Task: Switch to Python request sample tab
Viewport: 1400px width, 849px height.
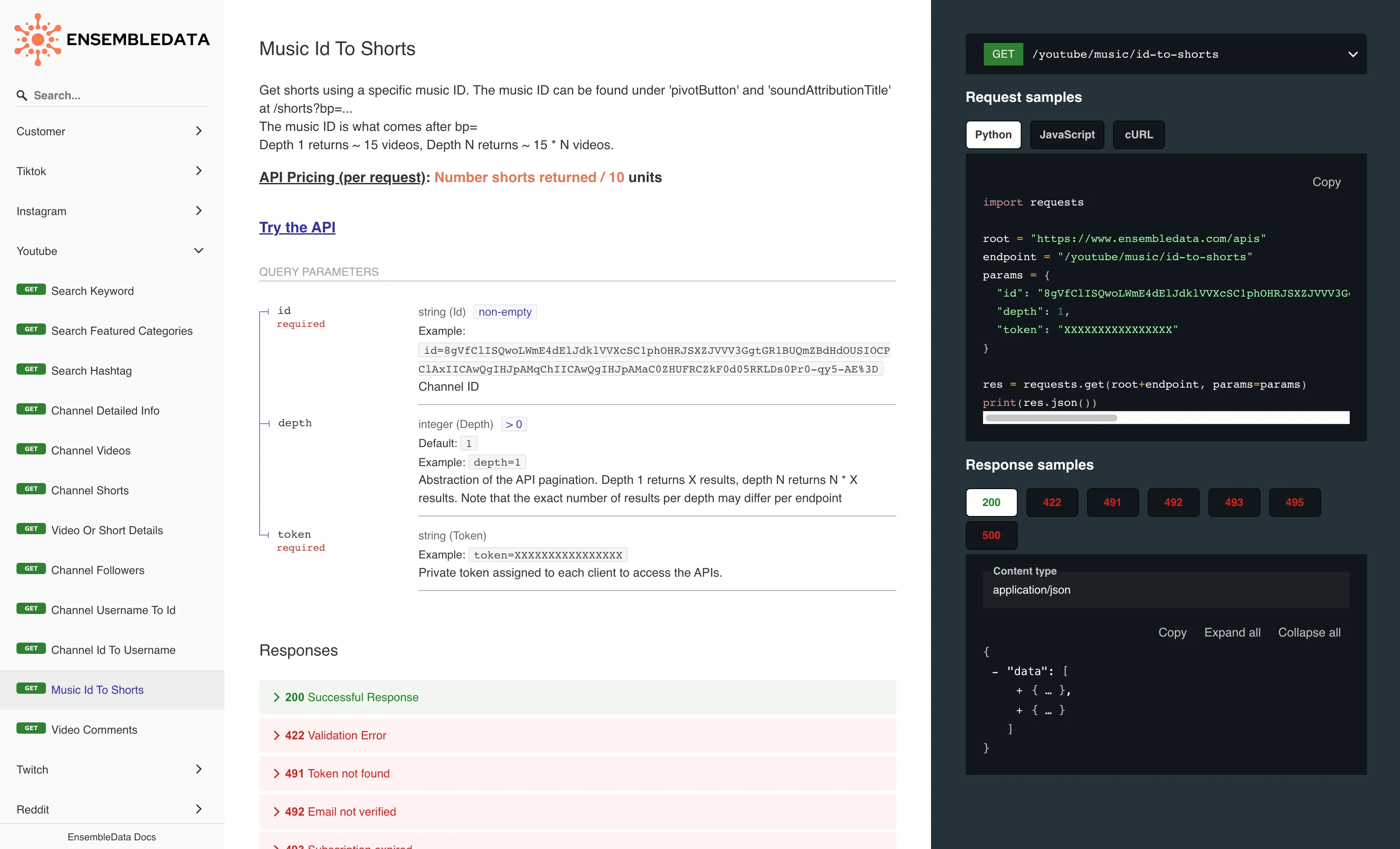Action: [993, 135]
